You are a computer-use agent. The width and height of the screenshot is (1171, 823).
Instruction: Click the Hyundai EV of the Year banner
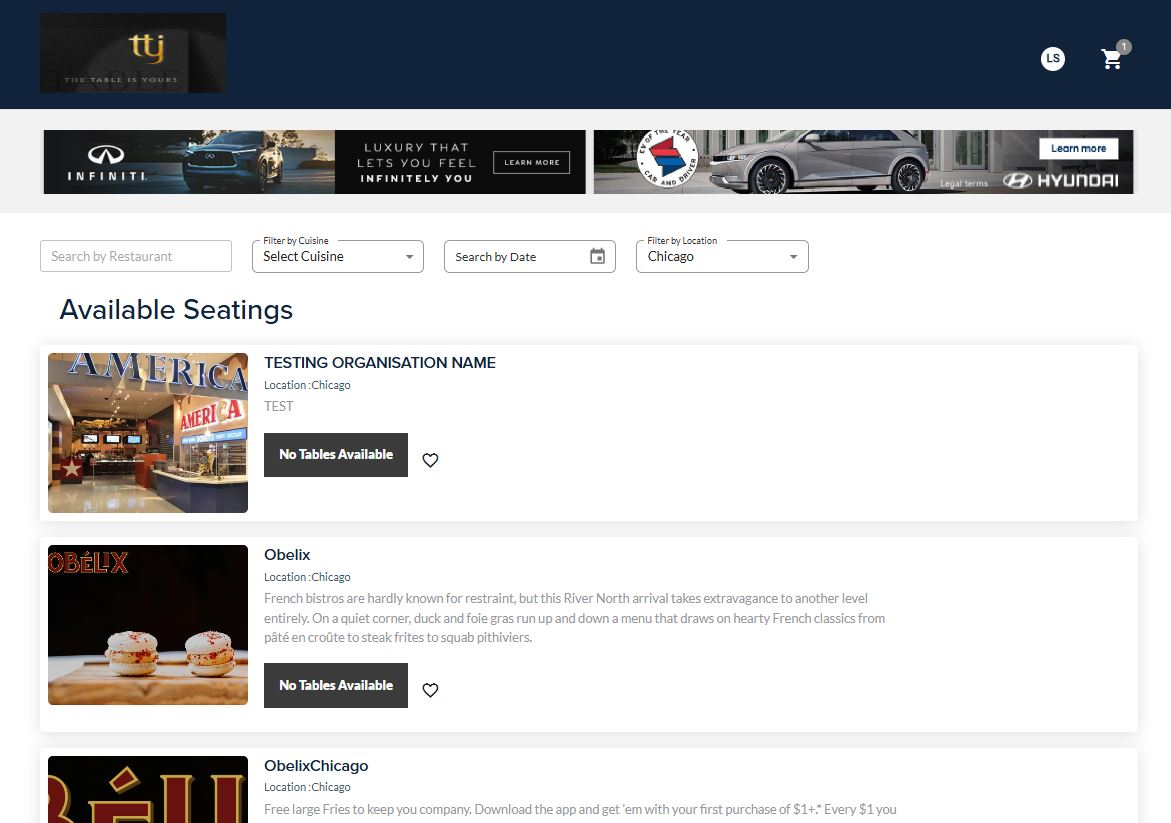pos(863,162)
